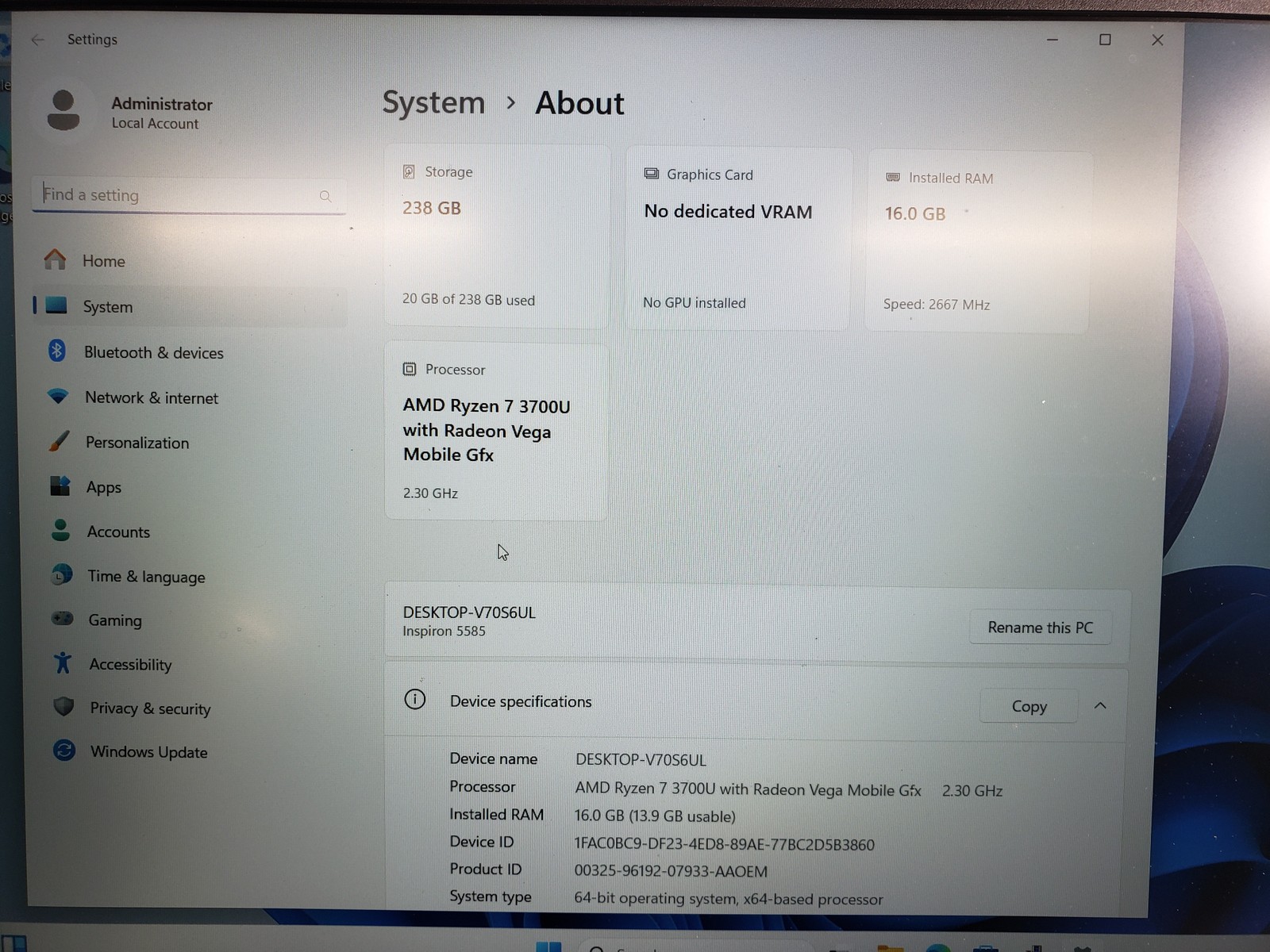This screenshot has width=1270, height=952.
Task: Click the Product ID value 00325-96192-07933-AAOEM
Action: 671,872
